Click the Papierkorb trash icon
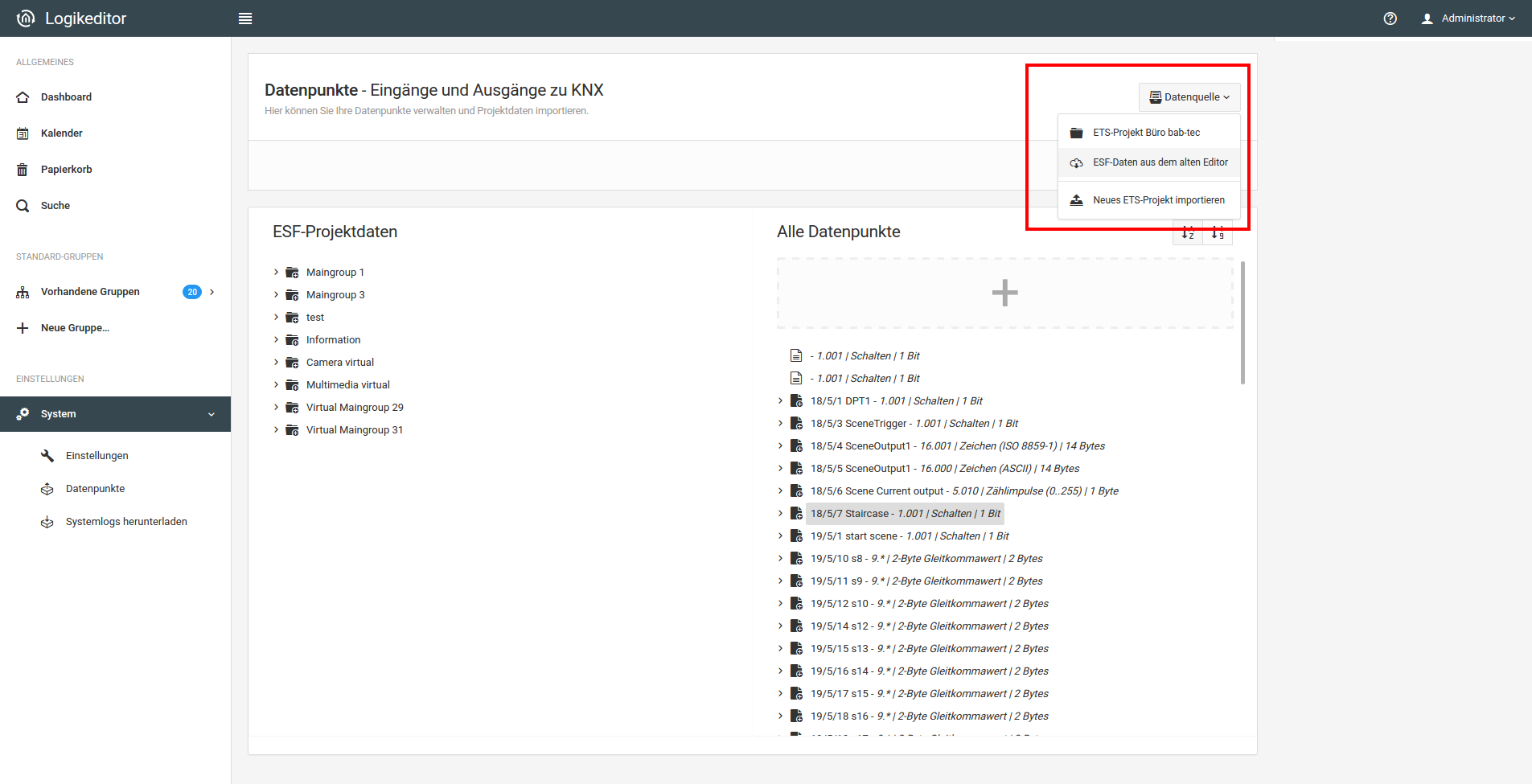 tap(23, 170)
